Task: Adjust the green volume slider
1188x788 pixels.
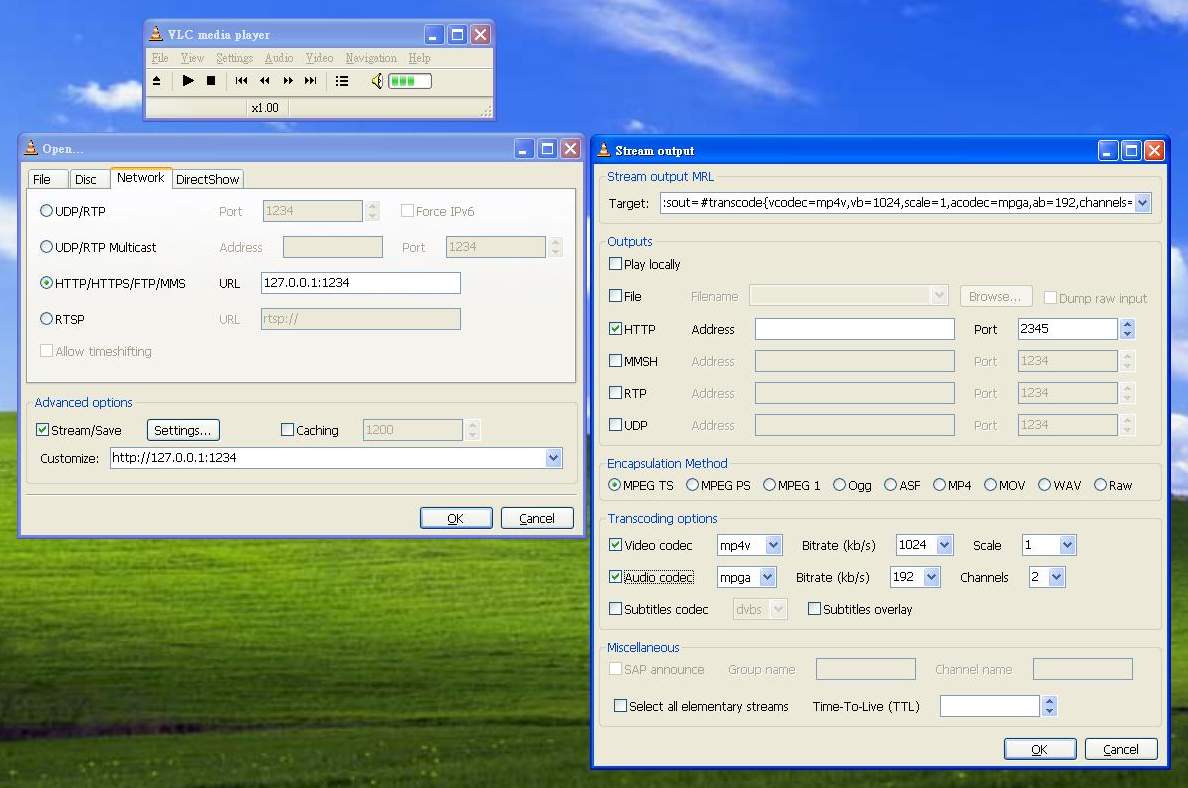Action: point(409,81)
